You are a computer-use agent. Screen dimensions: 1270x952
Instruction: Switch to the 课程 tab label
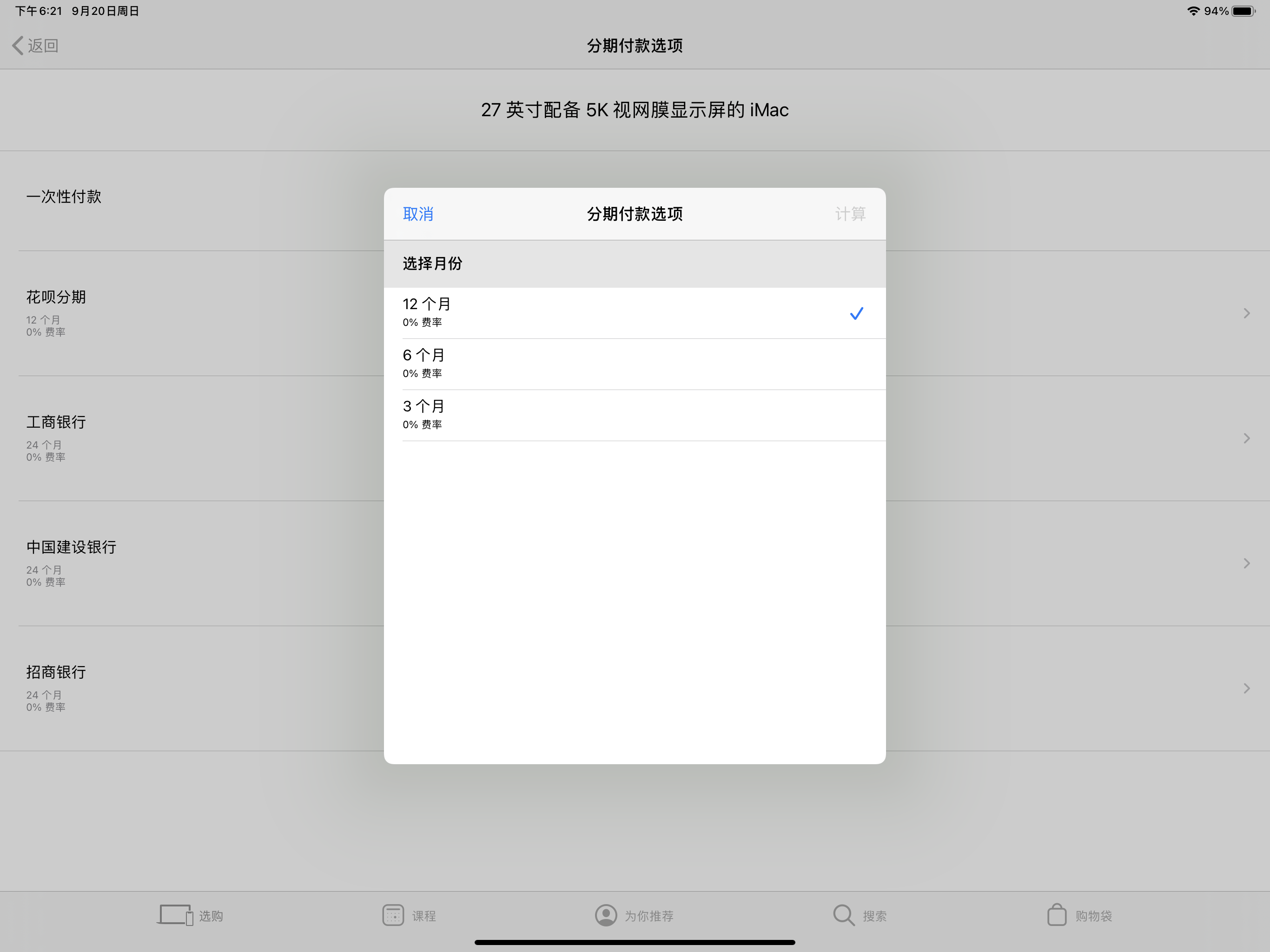tap(423, 916)
